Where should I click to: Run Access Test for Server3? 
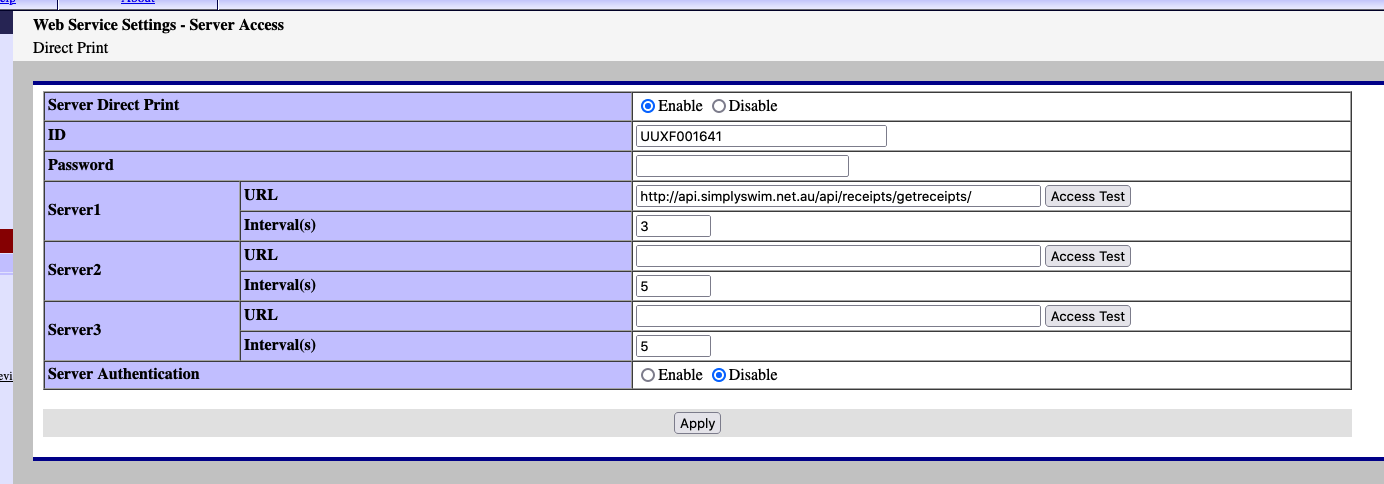1088,316
